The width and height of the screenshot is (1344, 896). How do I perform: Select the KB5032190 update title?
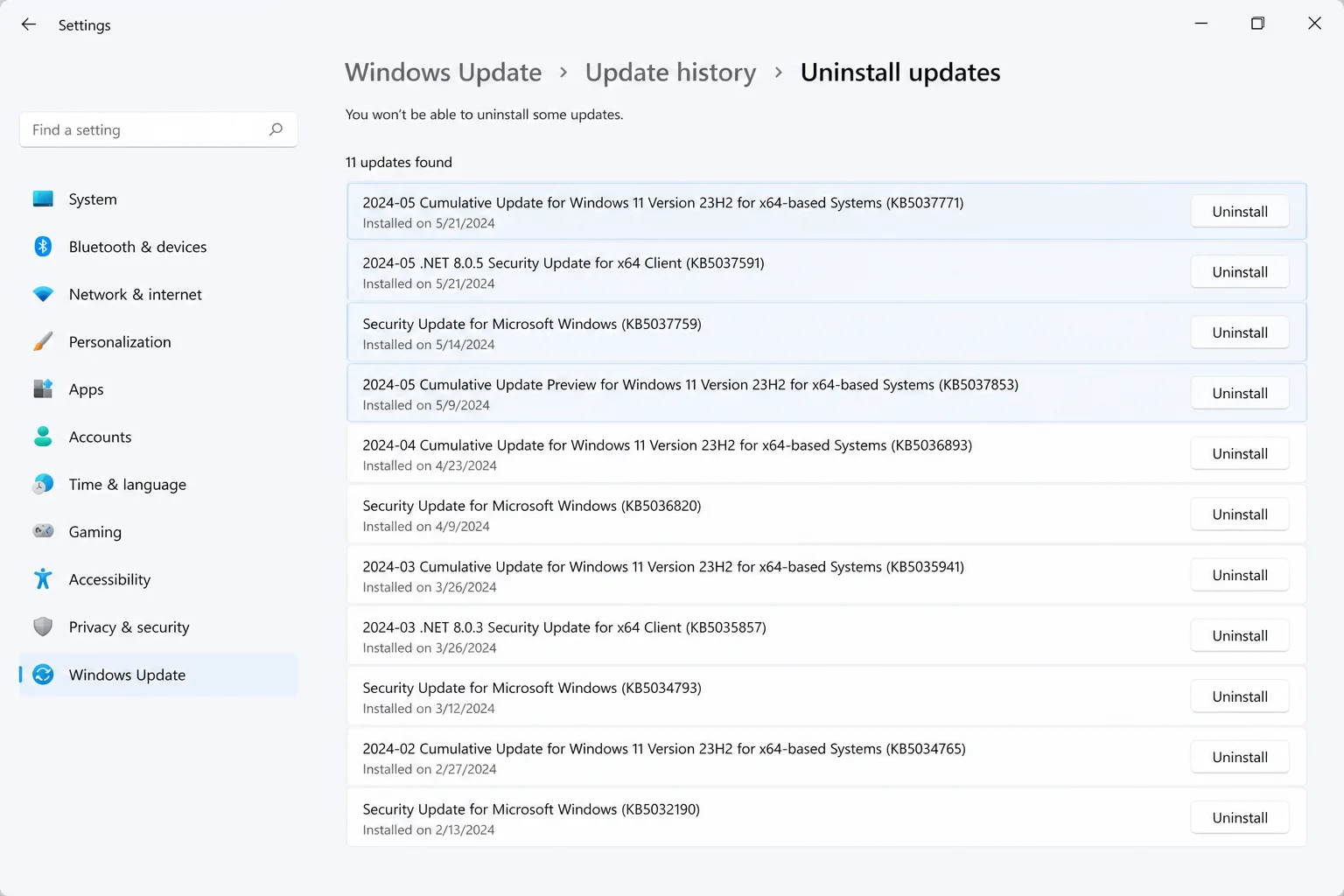(531, 809)
